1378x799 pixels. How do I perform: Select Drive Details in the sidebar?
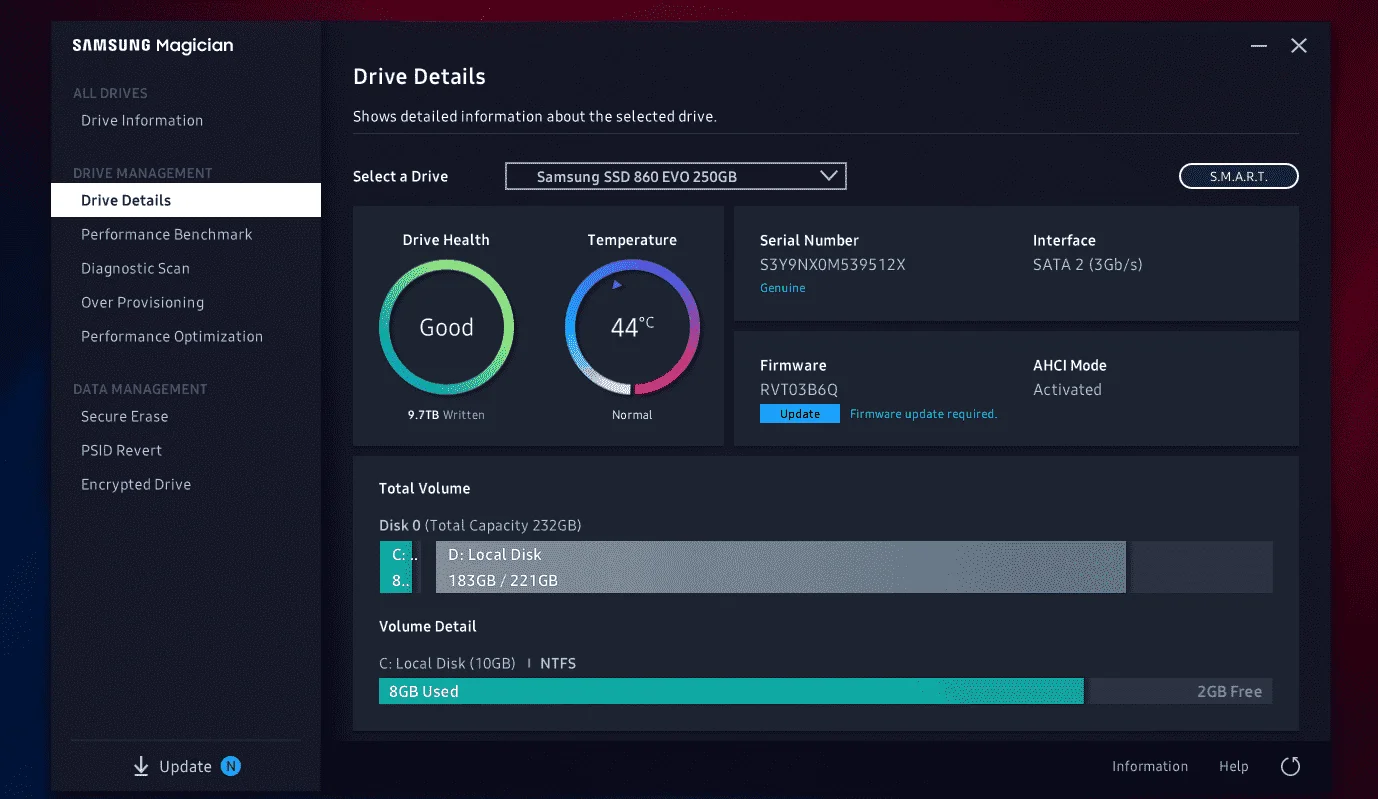coord(186,200)
